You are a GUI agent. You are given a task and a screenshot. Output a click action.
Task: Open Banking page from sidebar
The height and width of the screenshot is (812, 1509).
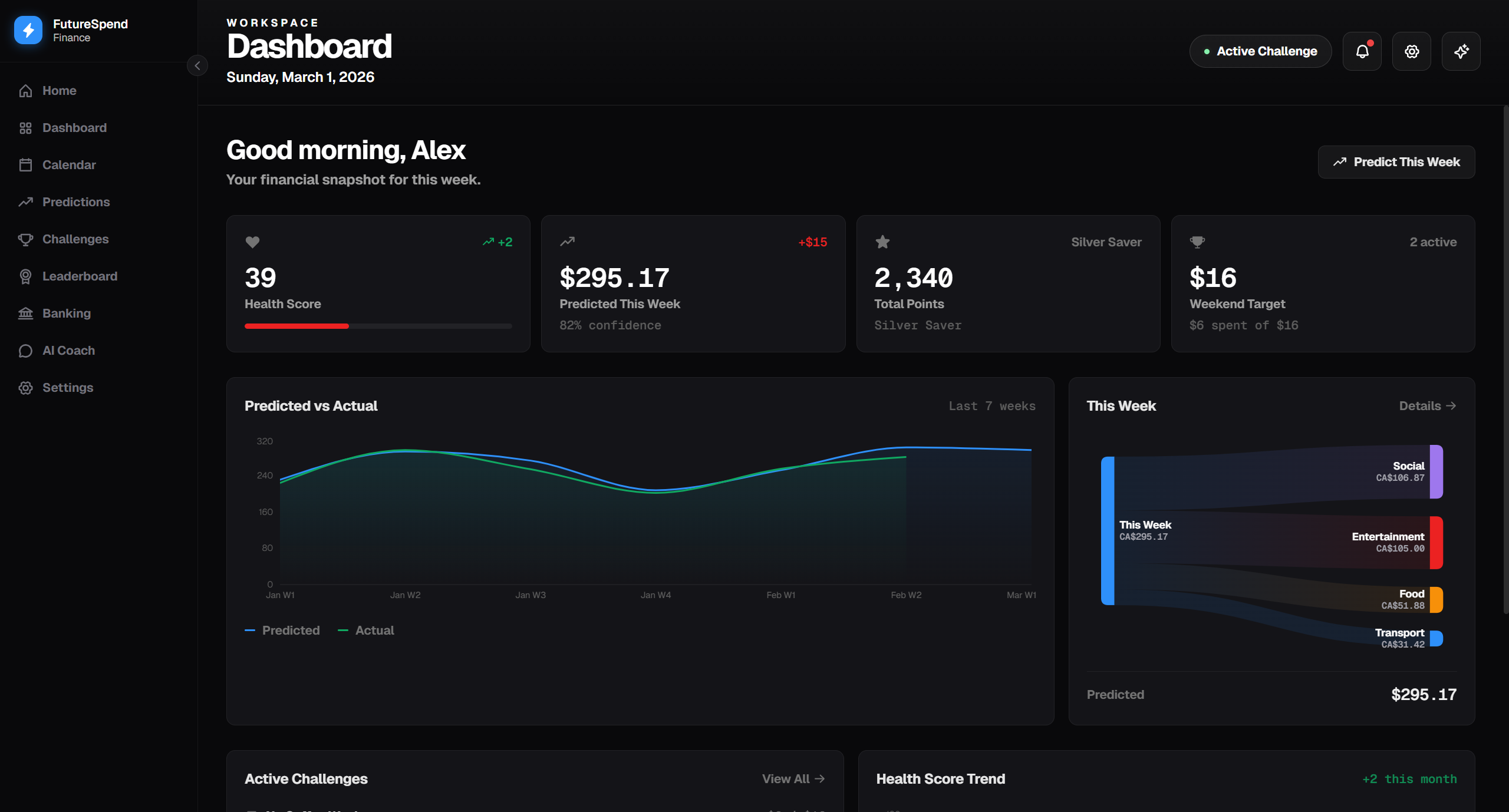[x=66, y=313]
